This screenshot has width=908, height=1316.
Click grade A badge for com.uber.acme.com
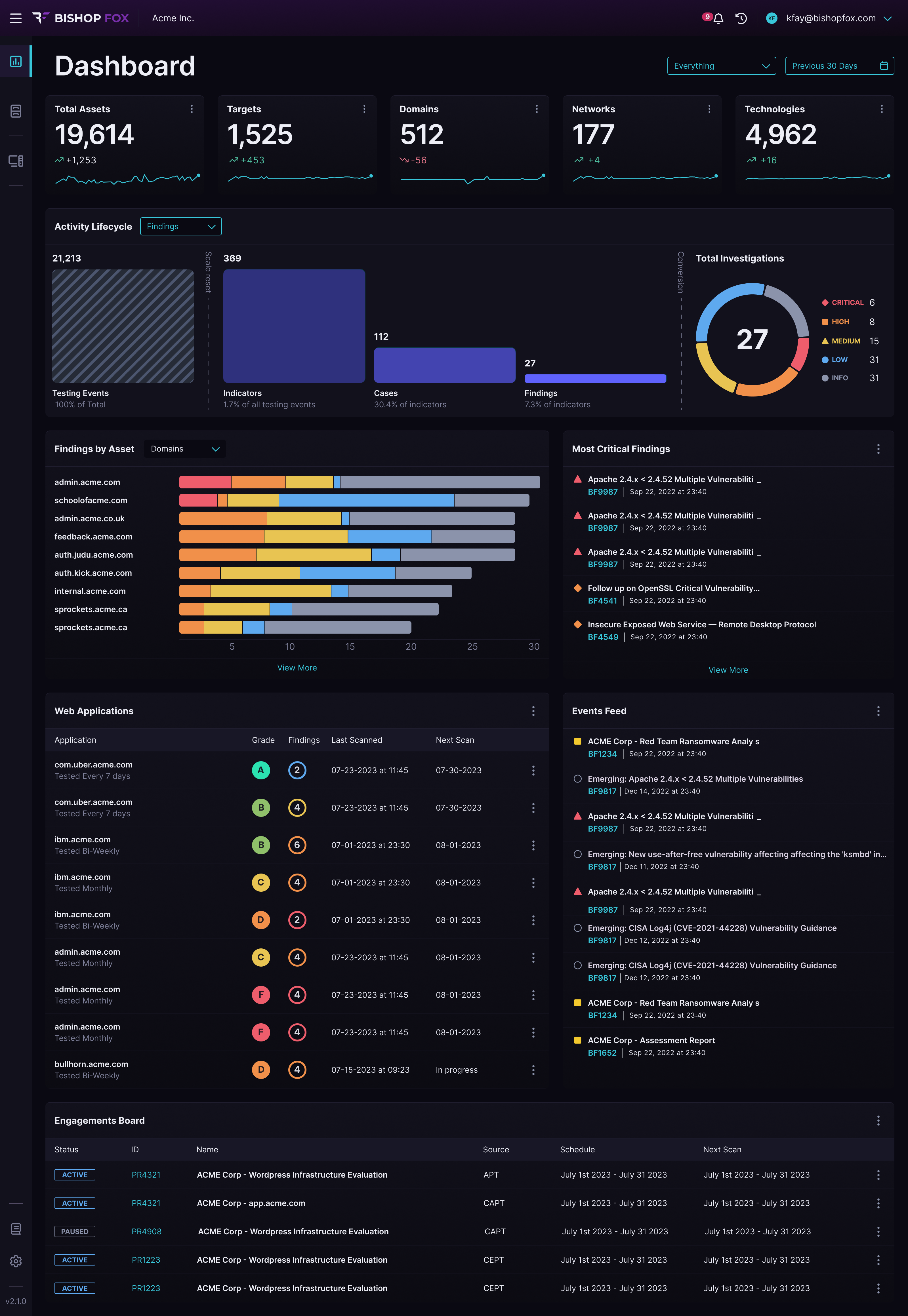pyautogui.click(x=261, y=770)
